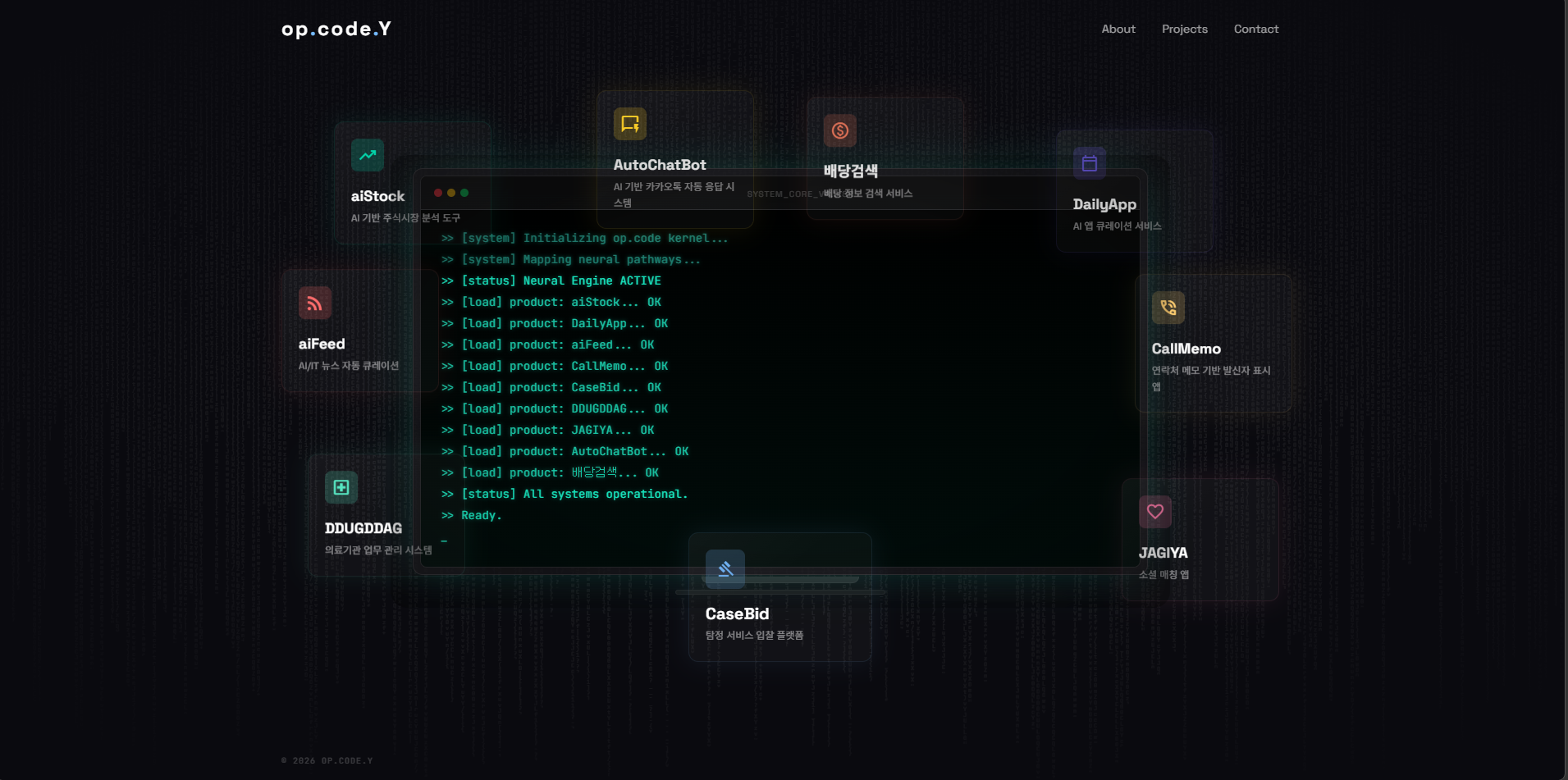Select the aiFeed RSS icon
1568x780 pixels.
point(315,303)
